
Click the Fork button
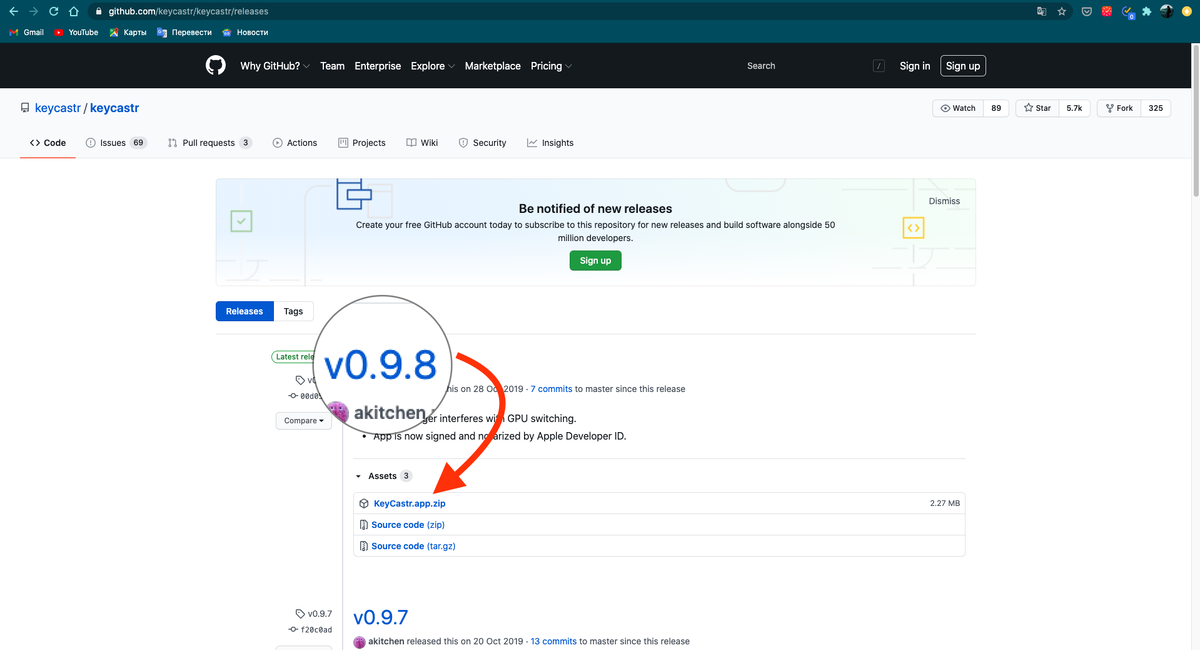pyautogui.click(x=1118, y=108)
